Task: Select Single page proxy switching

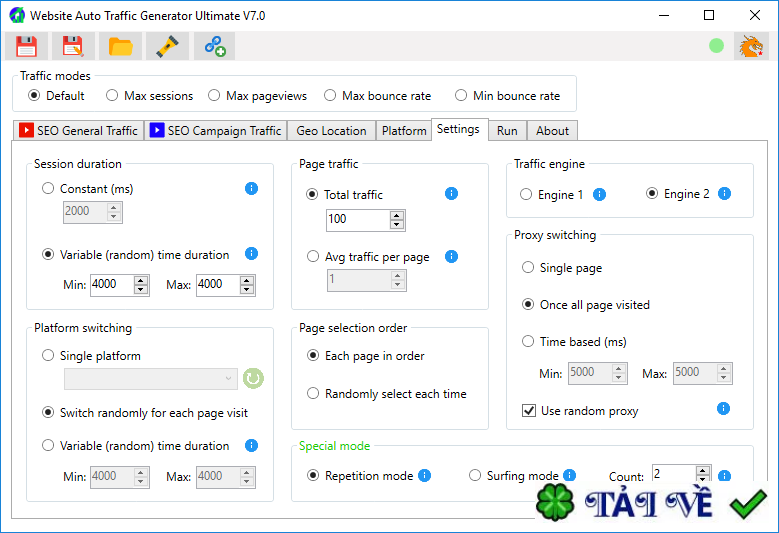Action: click(562, 268)
